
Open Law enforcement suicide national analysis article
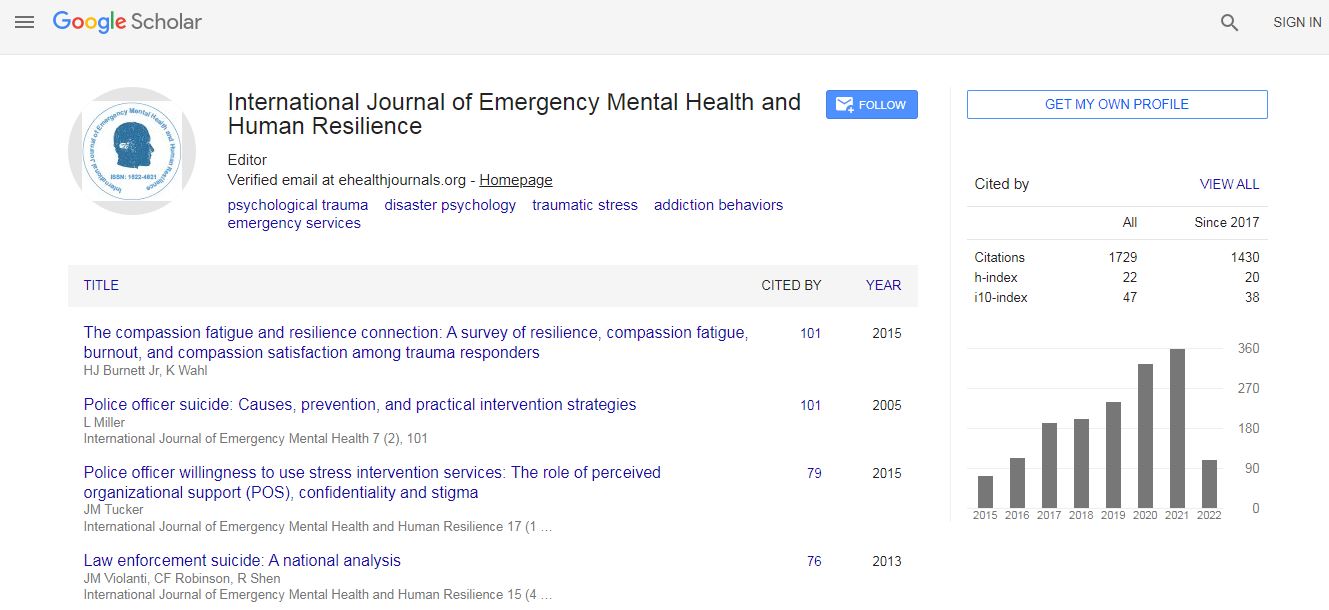pyautogui.click(x=242, y=561)
